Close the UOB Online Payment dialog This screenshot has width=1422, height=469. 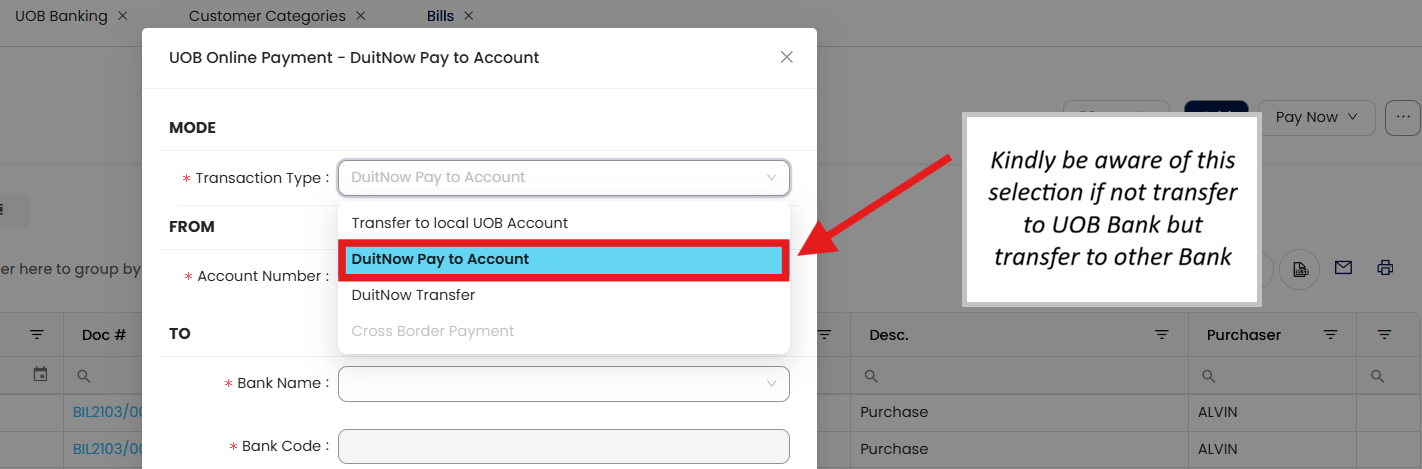coord(787,57)
